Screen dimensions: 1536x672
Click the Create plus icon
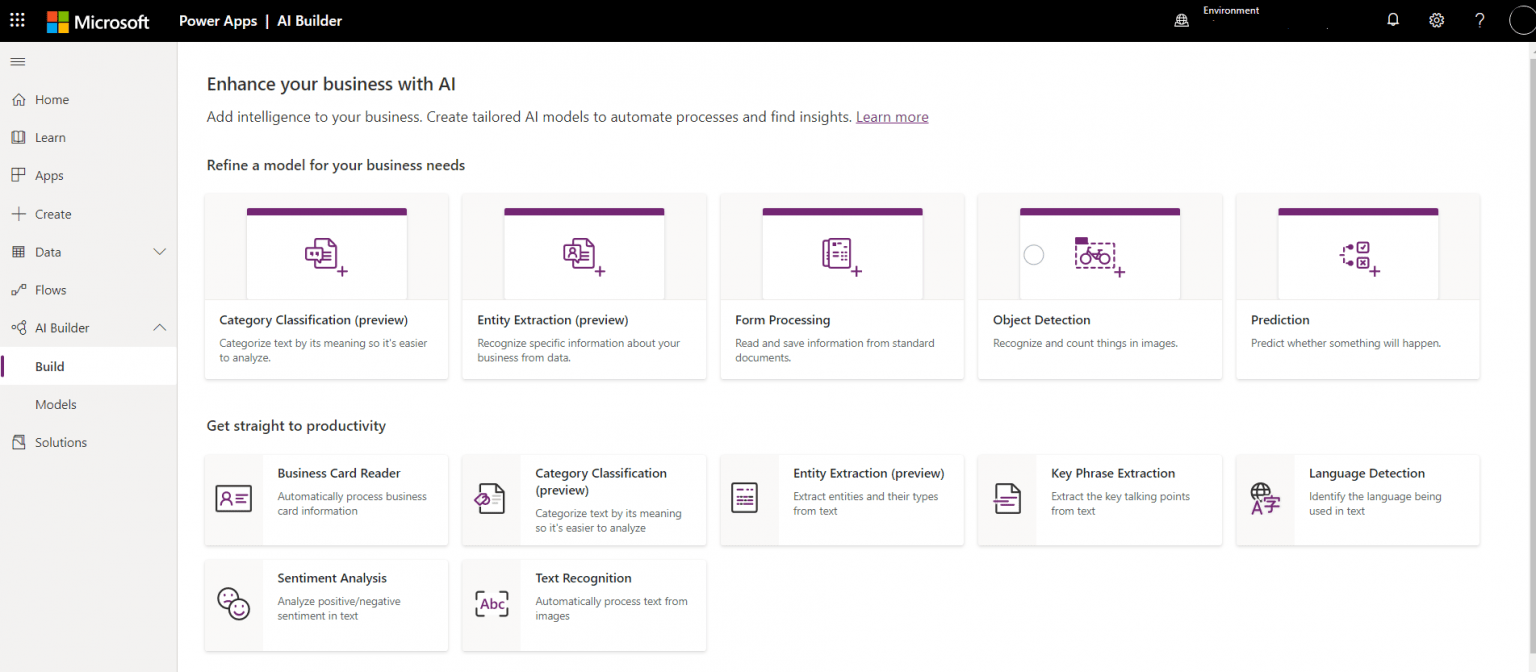point(18,214)
